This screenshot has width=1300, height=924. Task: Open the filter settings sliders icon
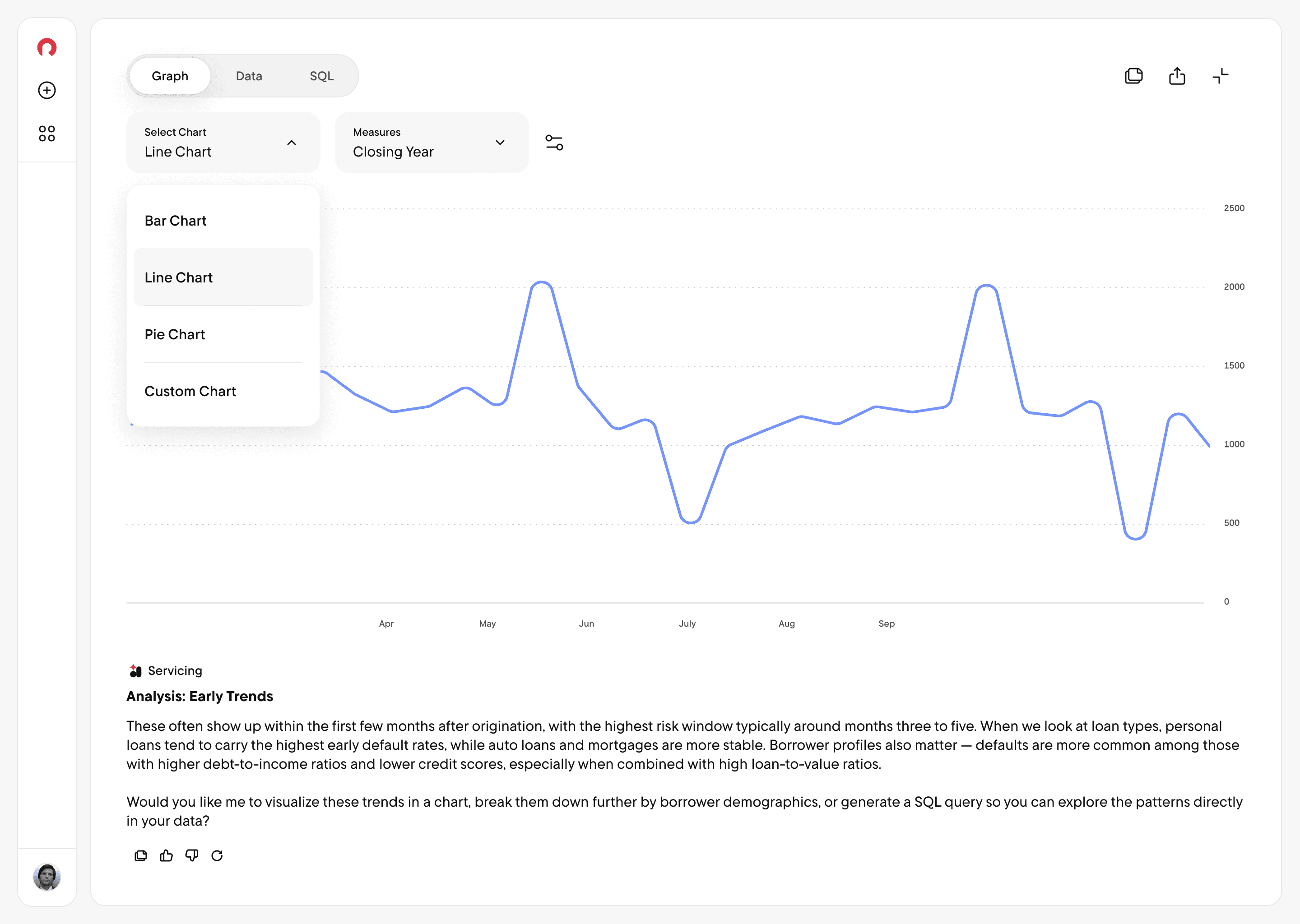pos(554,142)
